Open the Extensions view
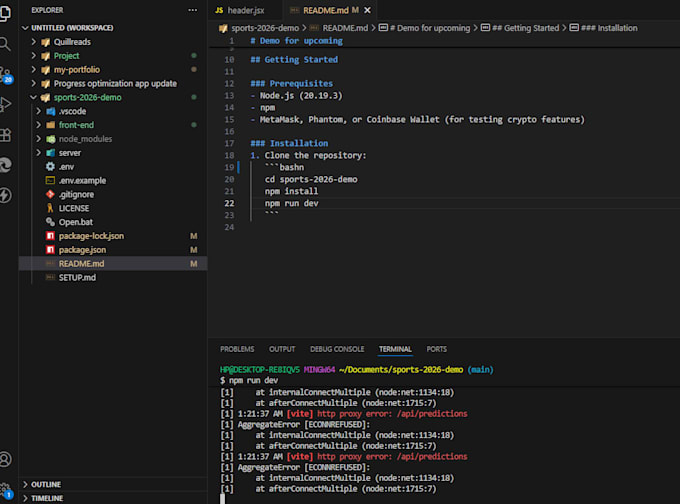The width and height of the screenshot is (680, 504). [5, 135]
